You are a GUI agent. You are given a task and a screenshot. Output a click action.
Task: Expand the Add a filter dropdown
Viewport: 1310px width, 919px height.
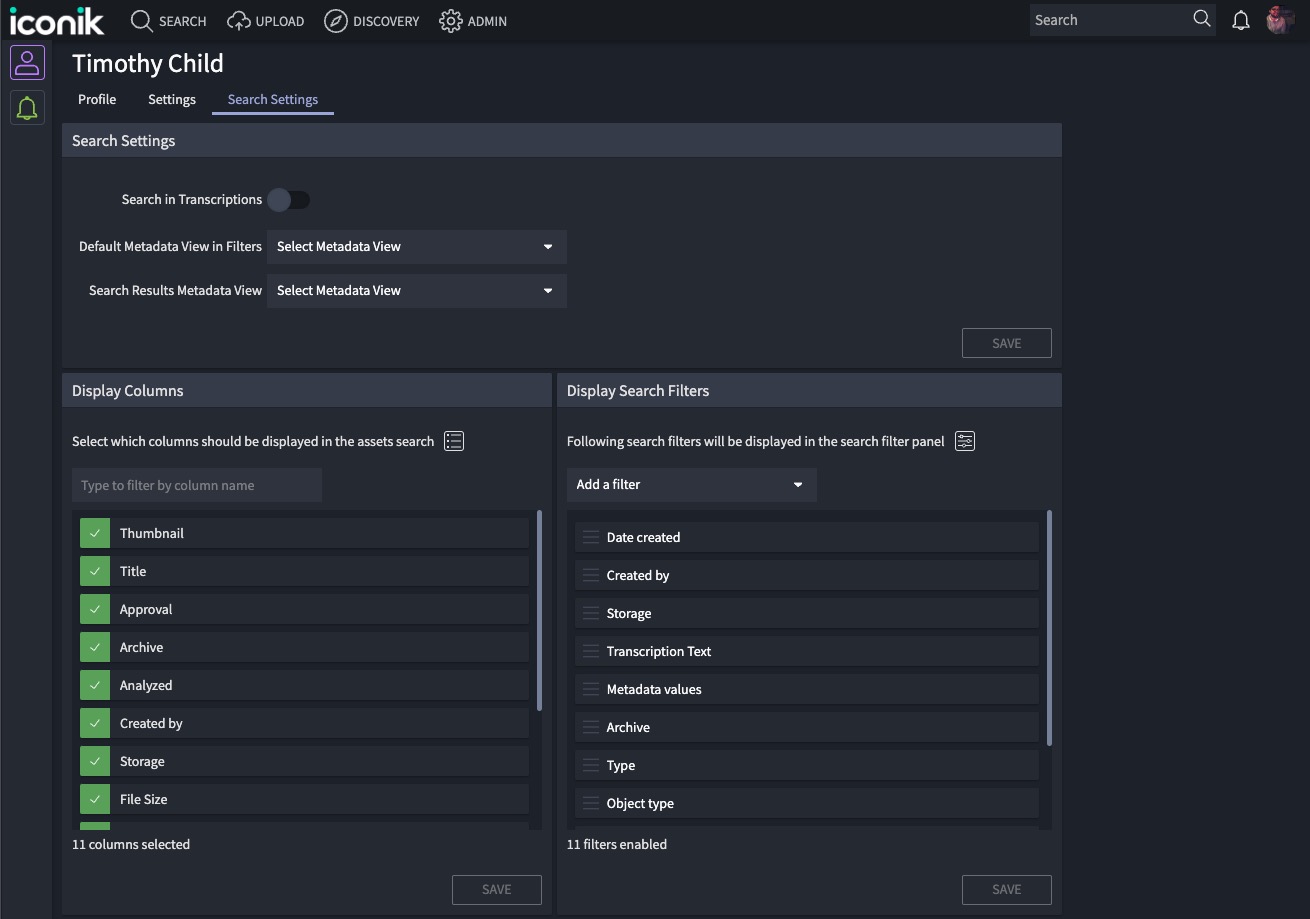[x=691, y=484]
